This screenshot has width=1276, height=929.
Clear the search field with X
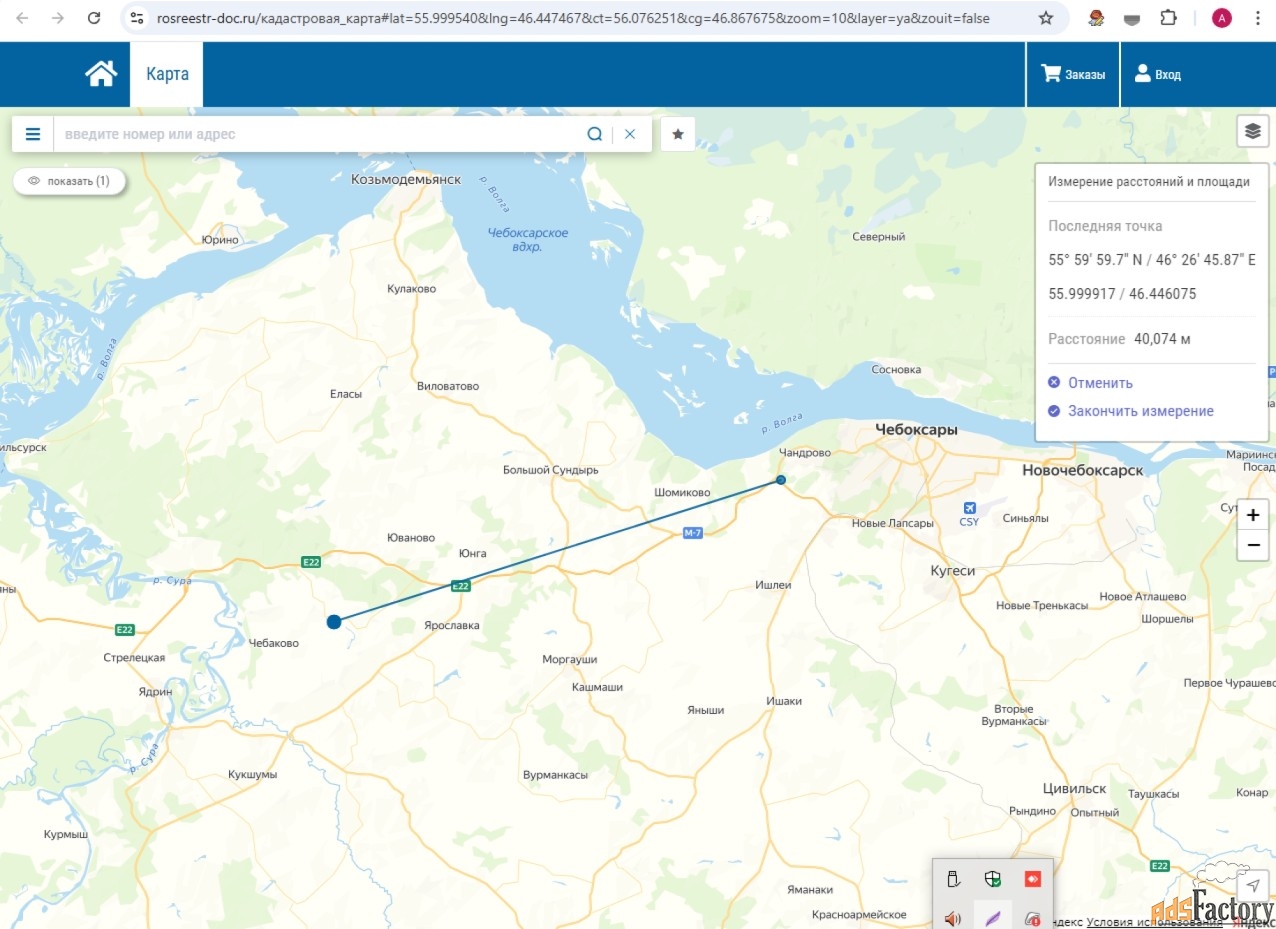tap(630, 134)
